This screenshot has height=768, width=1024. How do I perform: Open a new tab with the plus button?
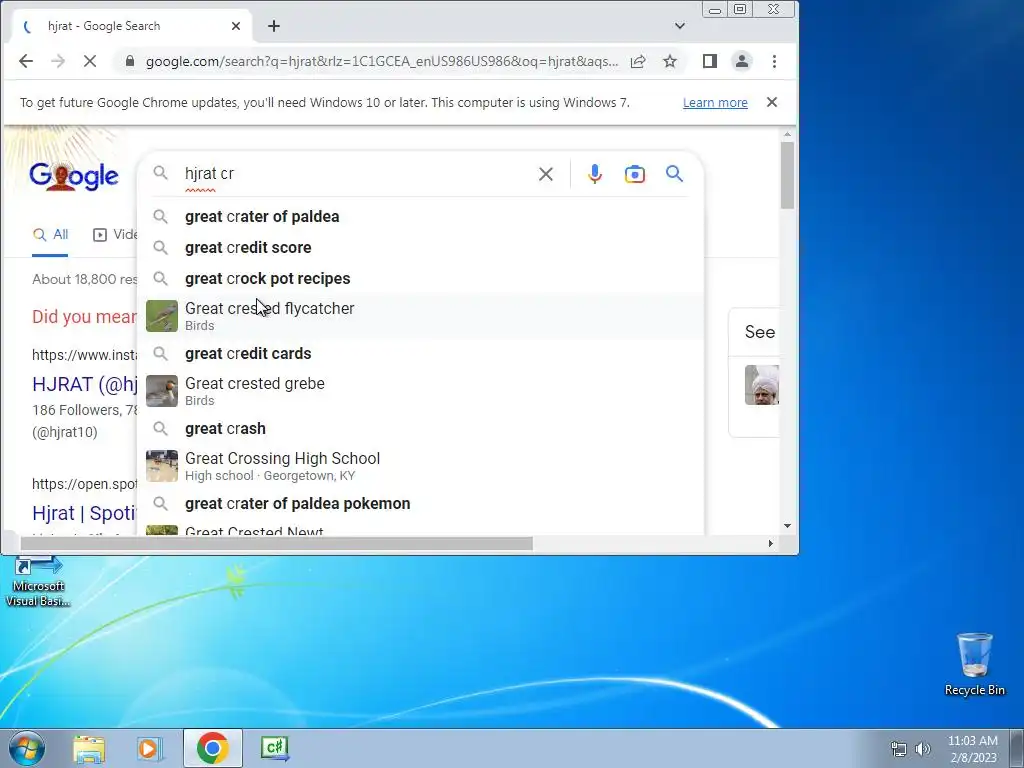pyautogui.click(x=274, y=26)
